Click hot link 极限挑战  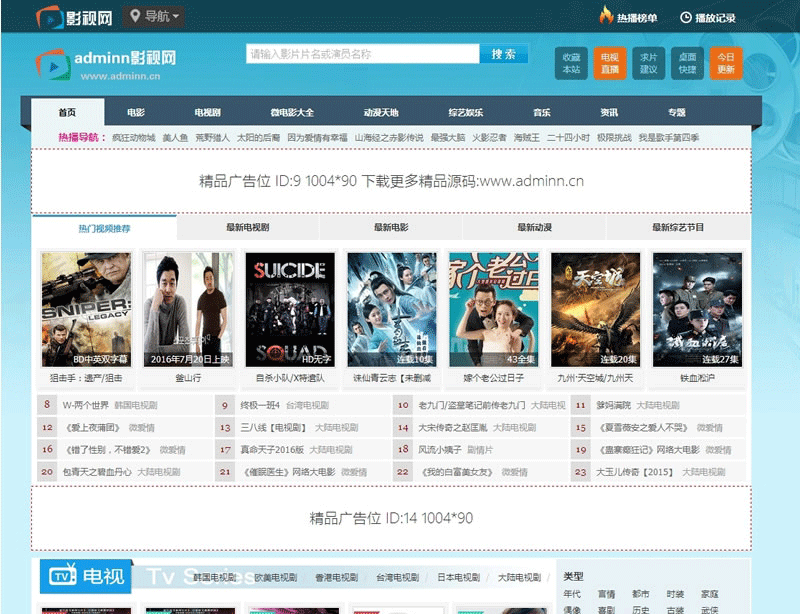(614, 138)
